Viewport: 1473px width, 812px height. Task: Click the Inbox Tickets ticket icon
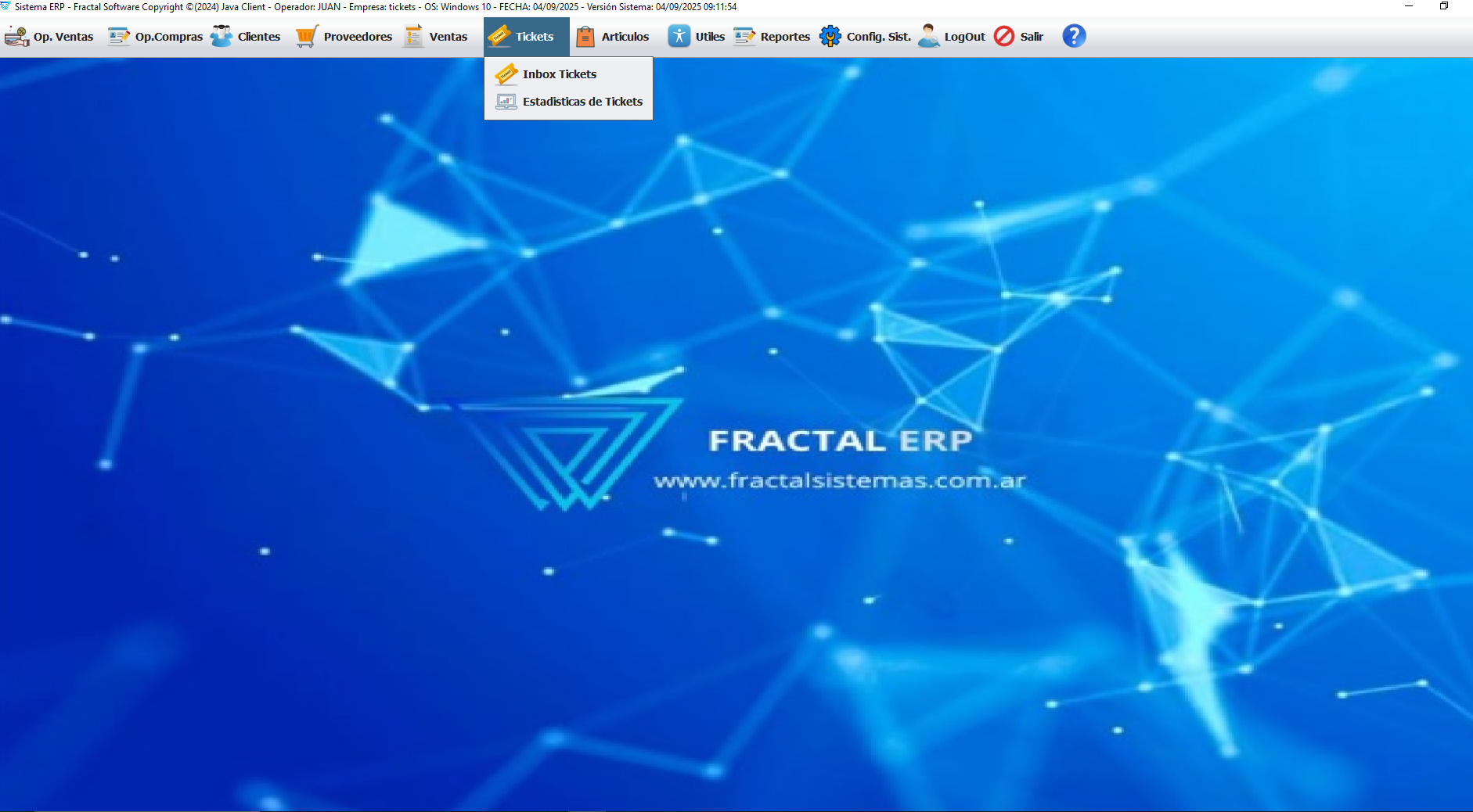[506, 74]
